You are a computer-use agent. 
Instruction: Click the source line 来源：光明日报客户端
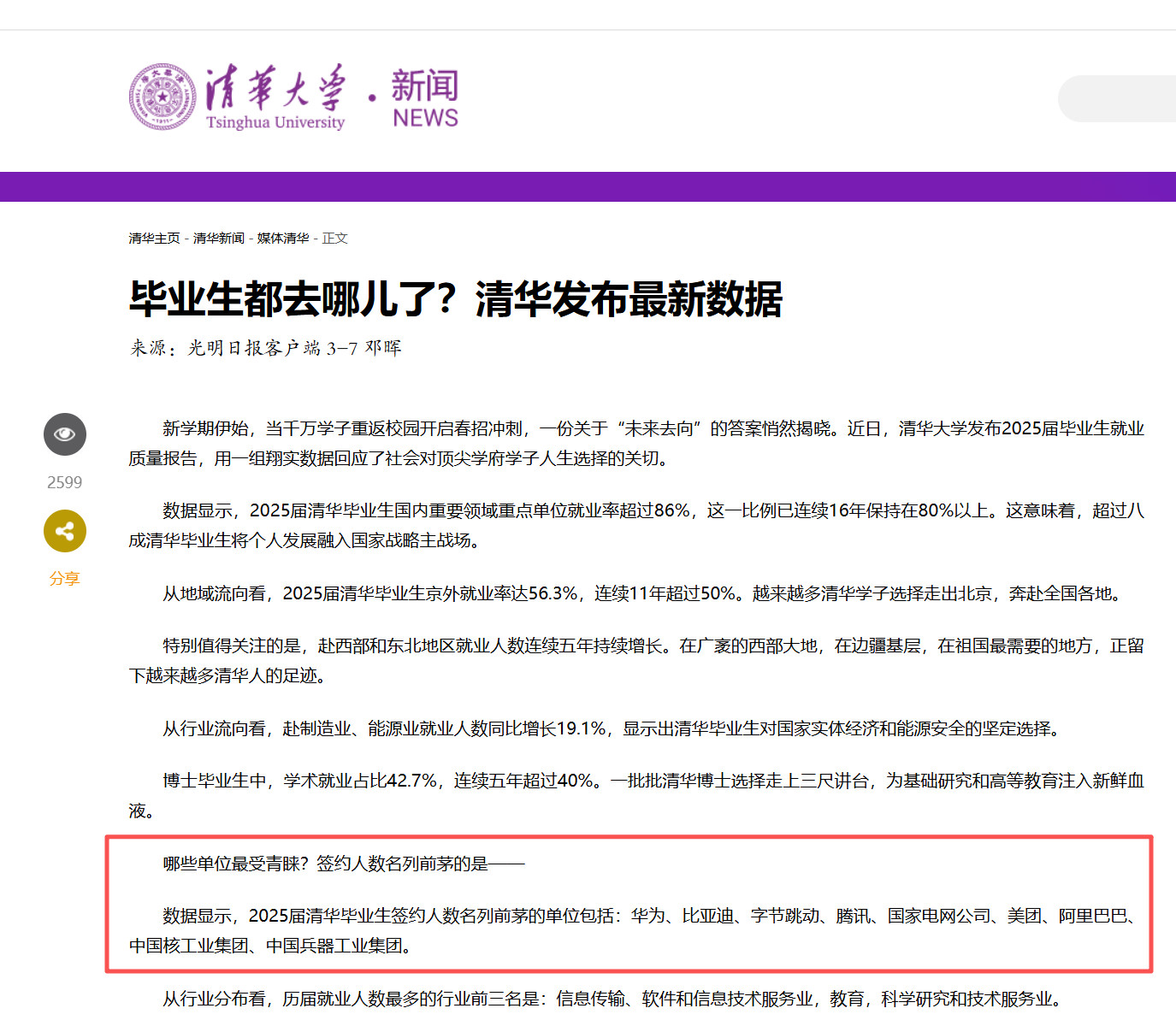[x=265, y=348]
